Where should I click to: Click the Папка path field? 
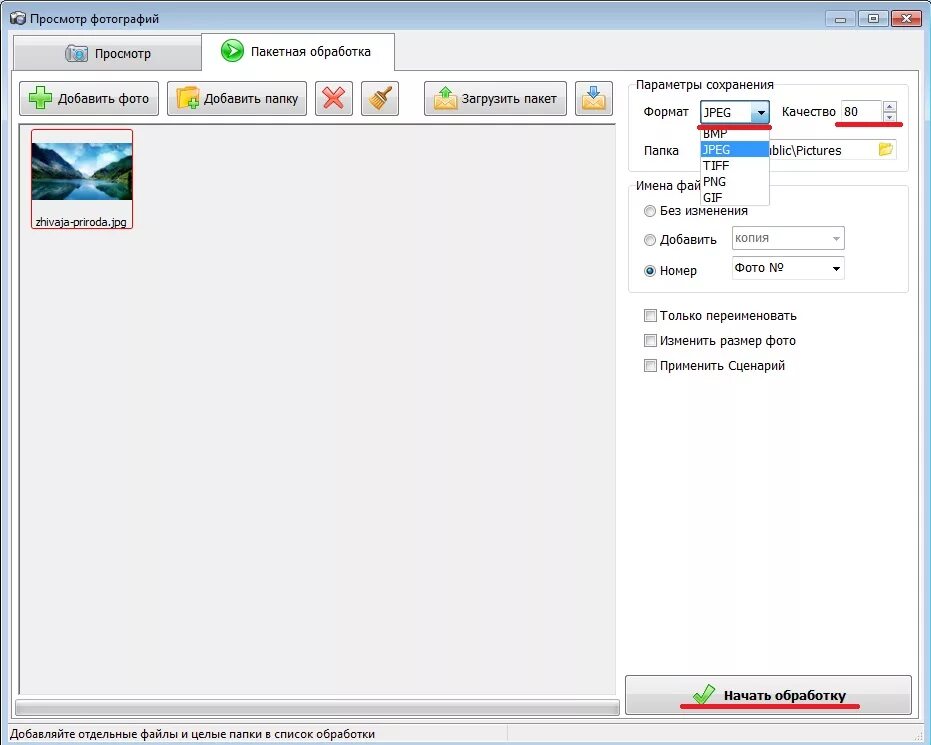(822, 150)
